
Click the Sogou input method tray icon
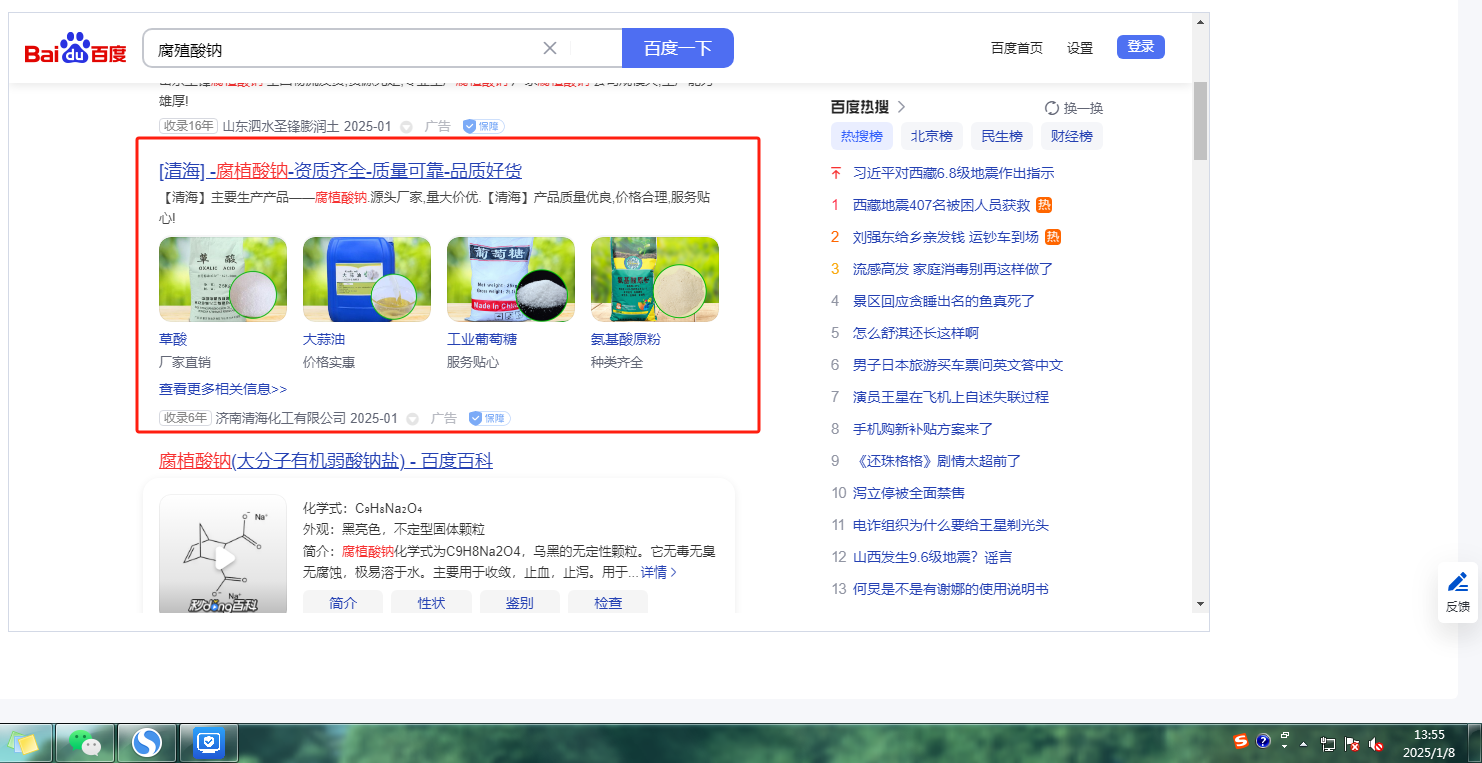pyautogui.click(x=1241, y=741)
